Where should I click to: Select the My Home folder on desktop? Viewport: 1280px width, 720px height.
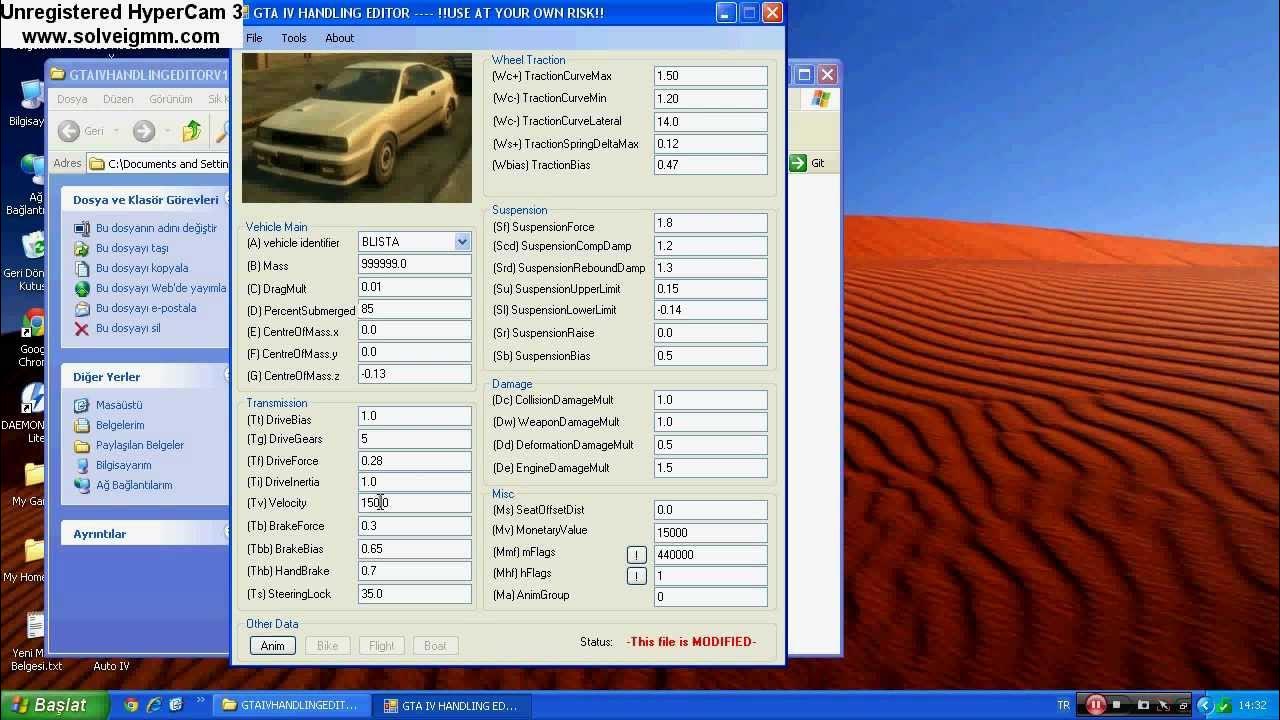tap(32, 551)
